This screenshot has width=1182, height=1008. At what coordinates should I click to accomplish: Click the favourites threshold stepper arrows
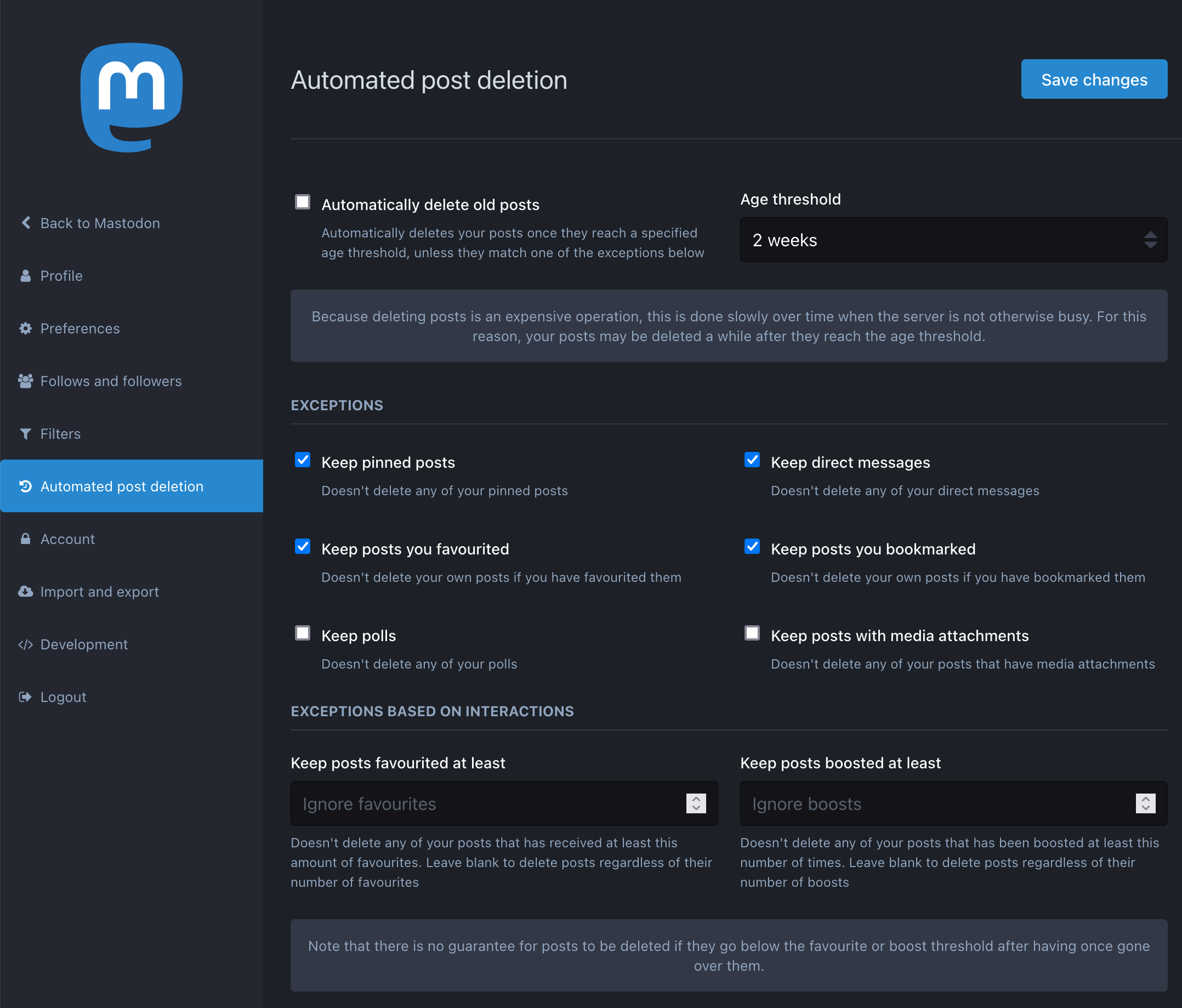[696, 803]
